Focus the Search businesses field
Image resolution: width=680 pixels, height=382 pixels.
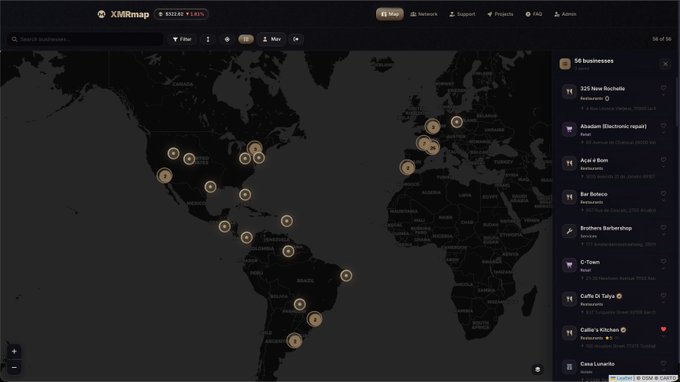(85, 39)
